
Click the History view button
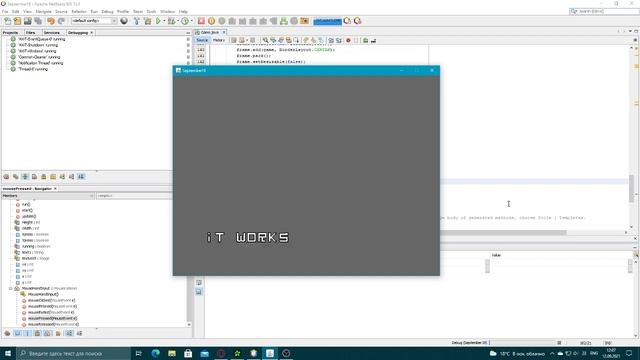[x=219, y=40]
